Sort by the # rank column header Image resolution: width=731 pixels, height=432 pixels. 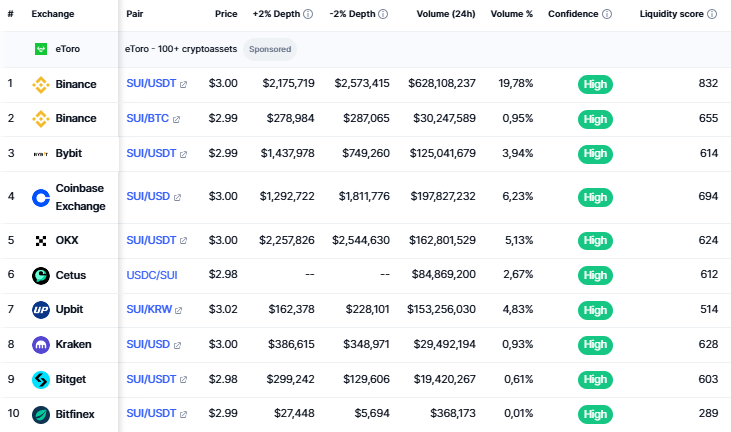tap(11, 14)
